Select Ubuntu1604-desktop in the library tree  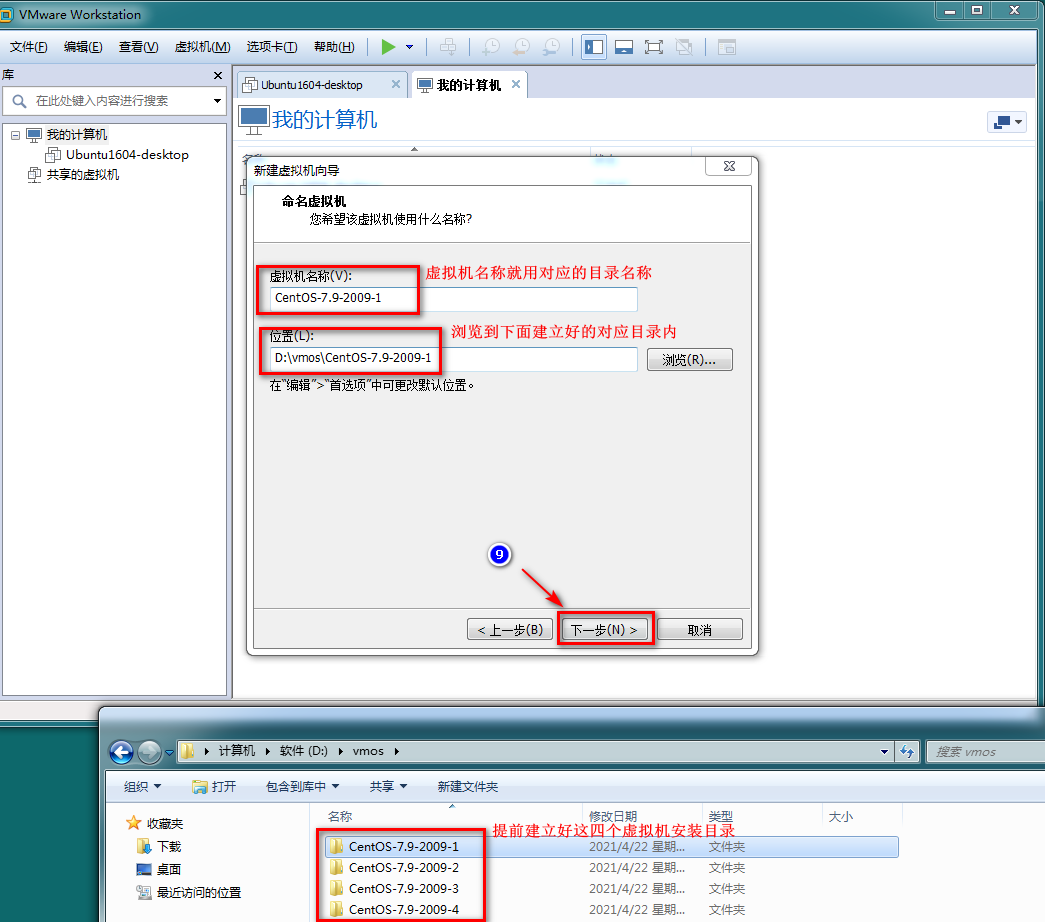click(x=127, y=155)
